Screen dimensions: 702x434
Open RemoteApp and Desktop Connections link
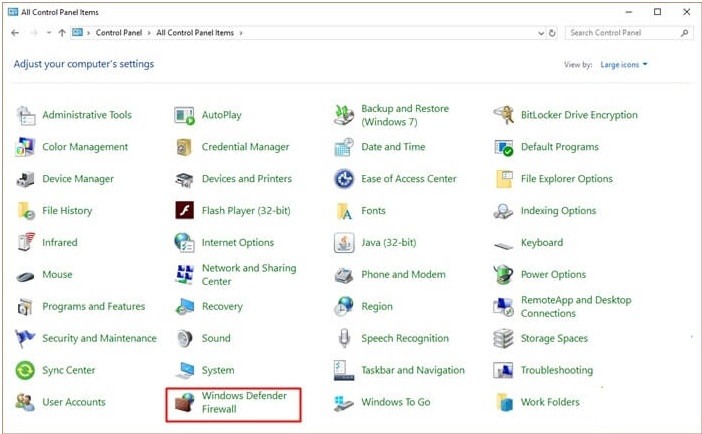[x=576, y=307]
